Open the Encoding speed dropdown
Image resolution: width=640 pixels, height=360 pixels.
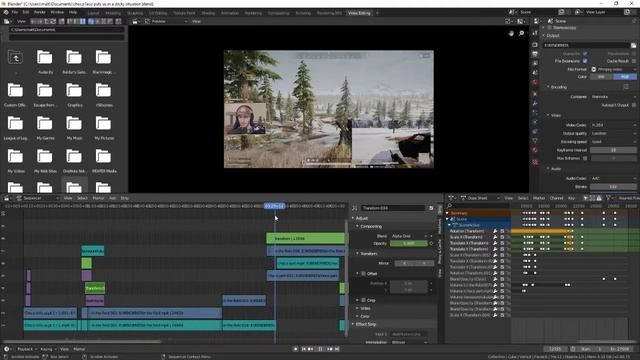point(613,142)
